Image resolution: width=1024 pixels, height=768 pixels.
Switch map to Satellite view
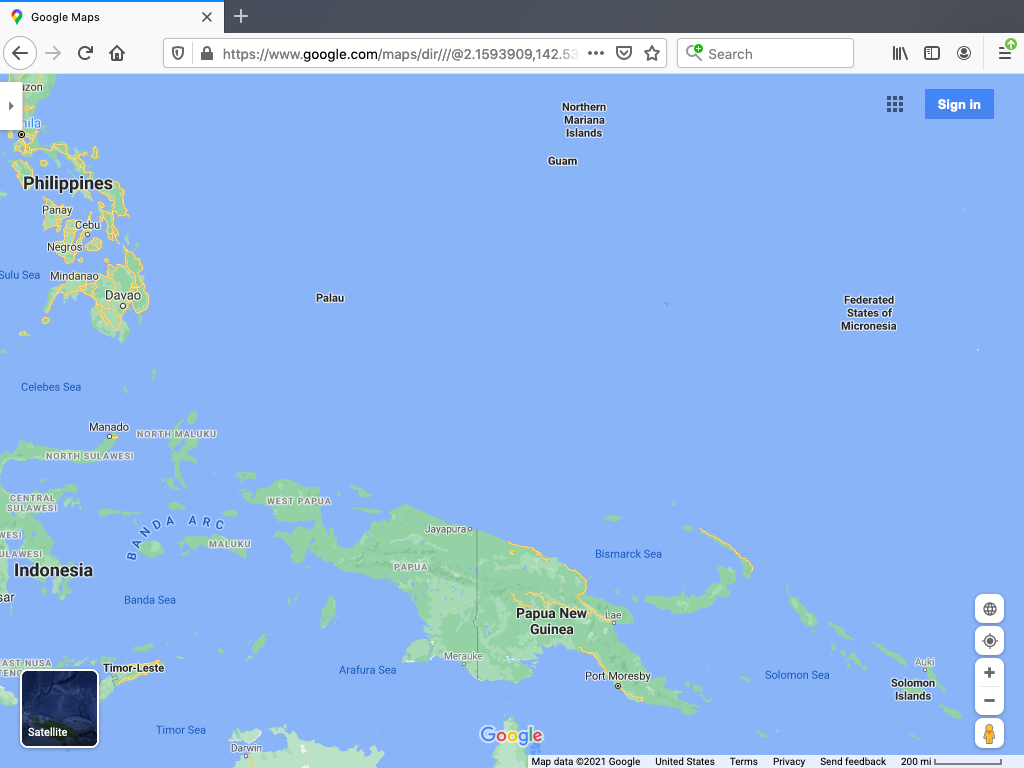point(60,709)
